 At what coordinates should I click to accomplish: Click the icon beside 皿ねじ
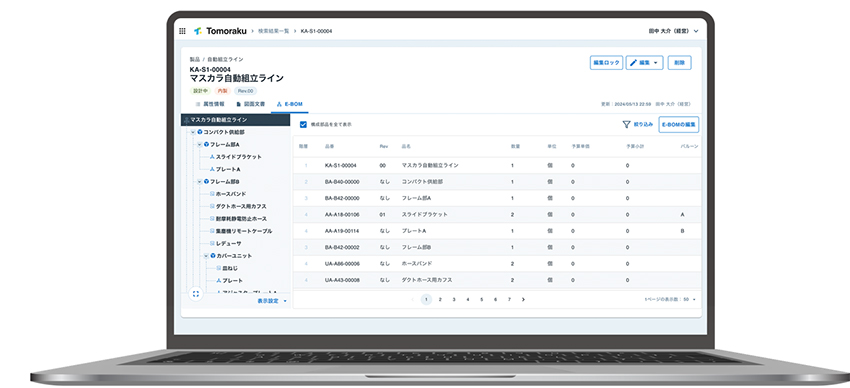[218, 268]
